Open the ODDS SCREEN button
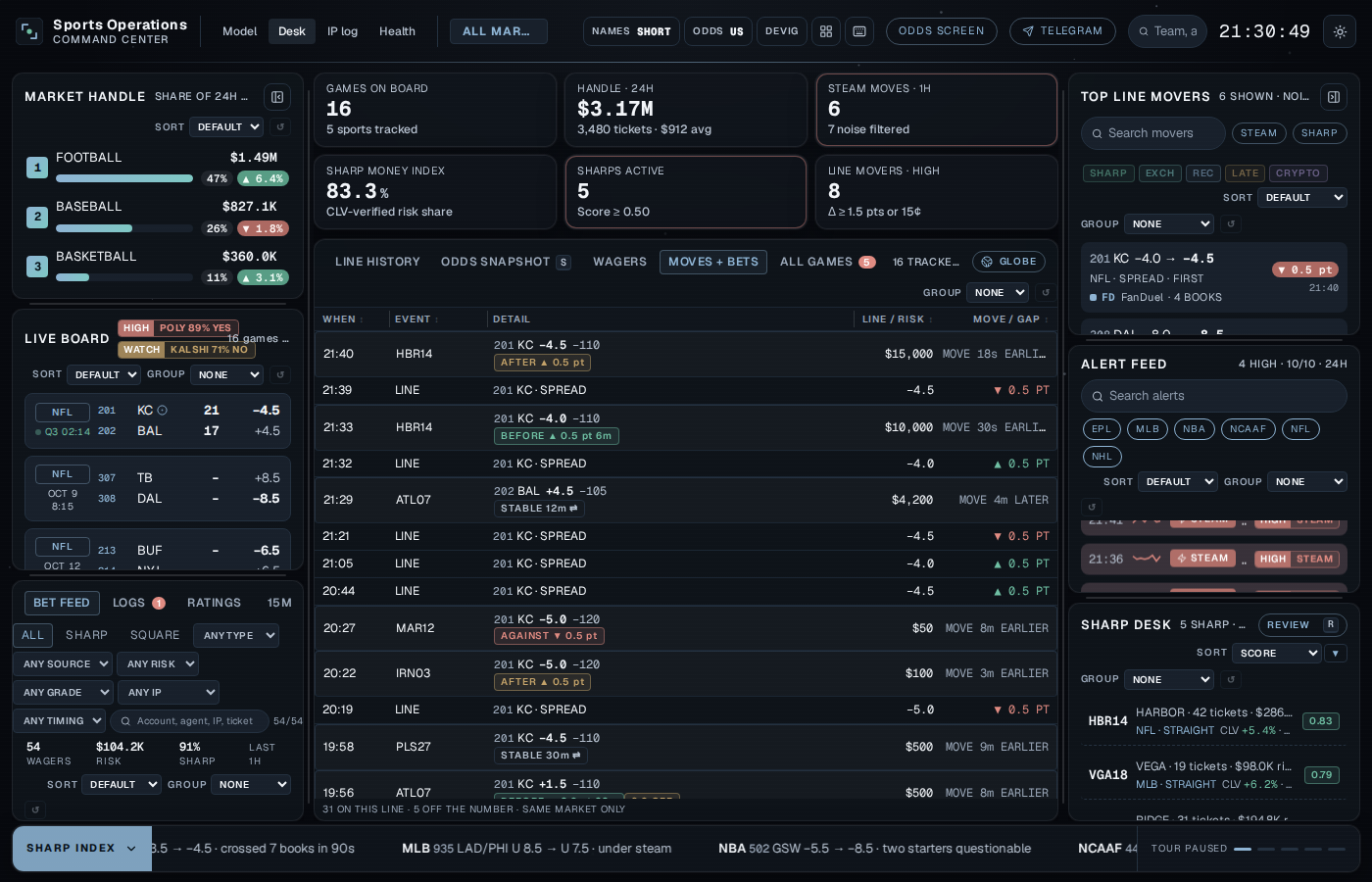Image resolution: width=1372 pixels, height=882 pixels. (941, 31)
